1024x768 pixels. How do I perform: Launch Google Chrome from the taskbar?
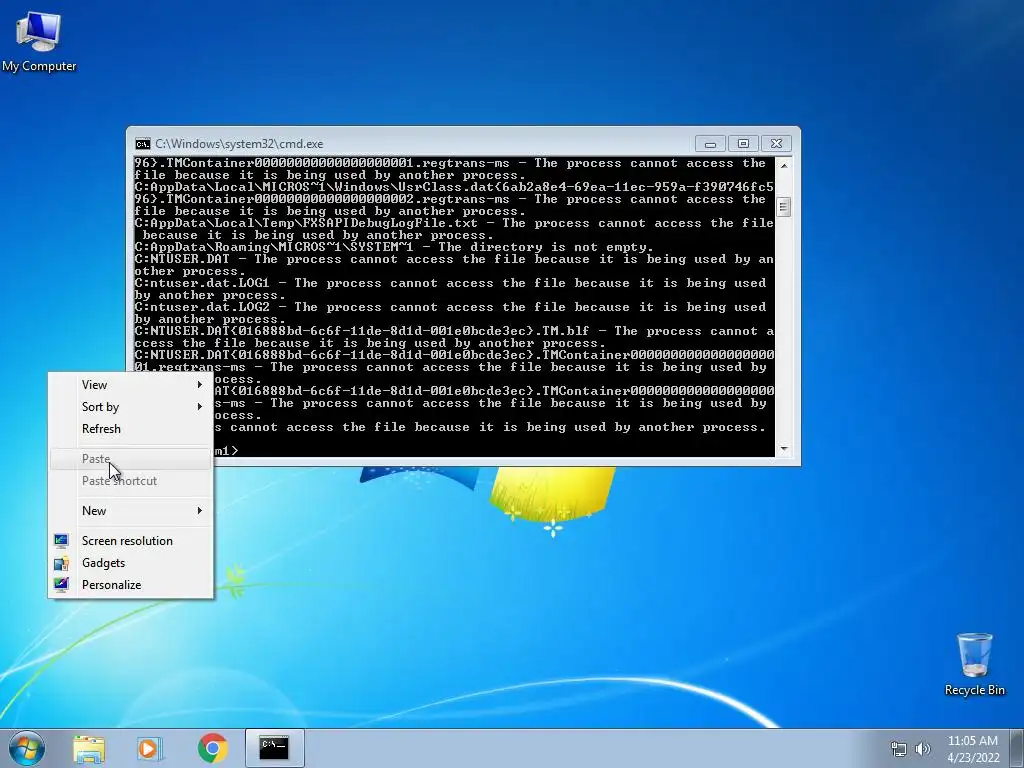tap(212, 748)
